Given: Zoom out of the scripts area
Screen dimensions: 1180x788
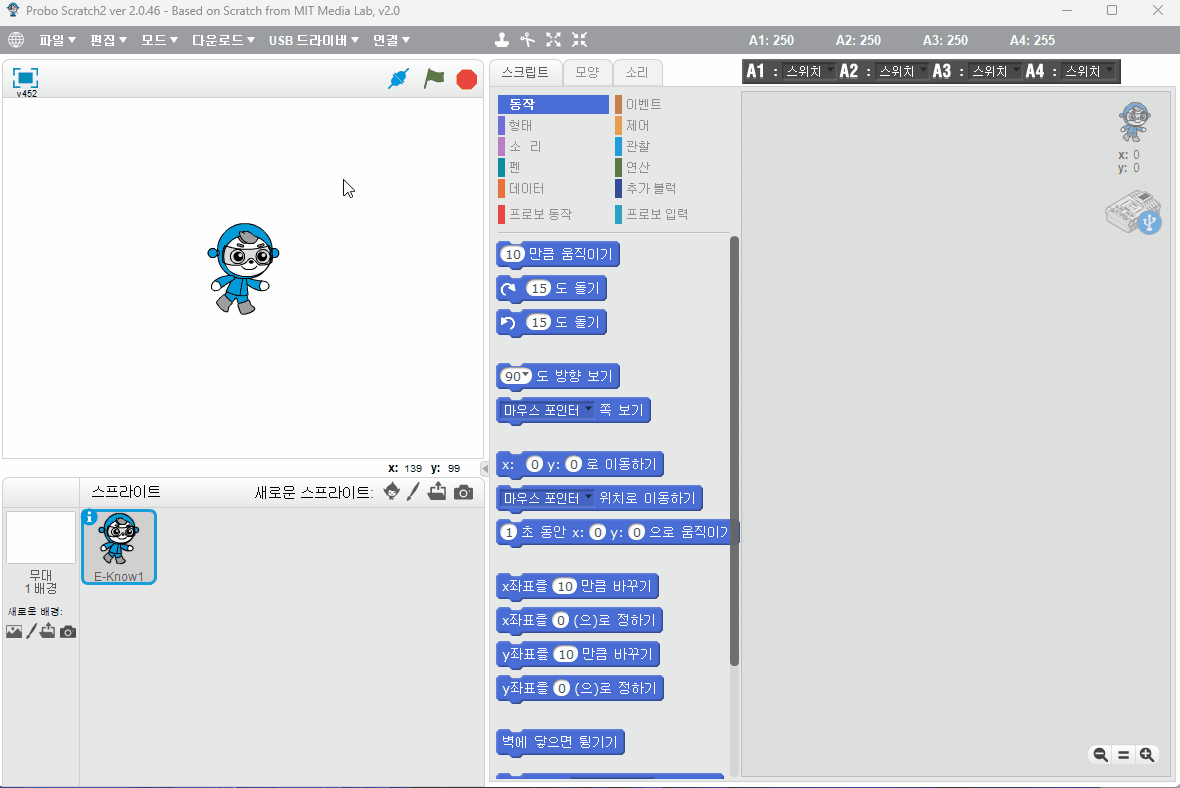Looking at the screenshot, I should (1100, 755).
